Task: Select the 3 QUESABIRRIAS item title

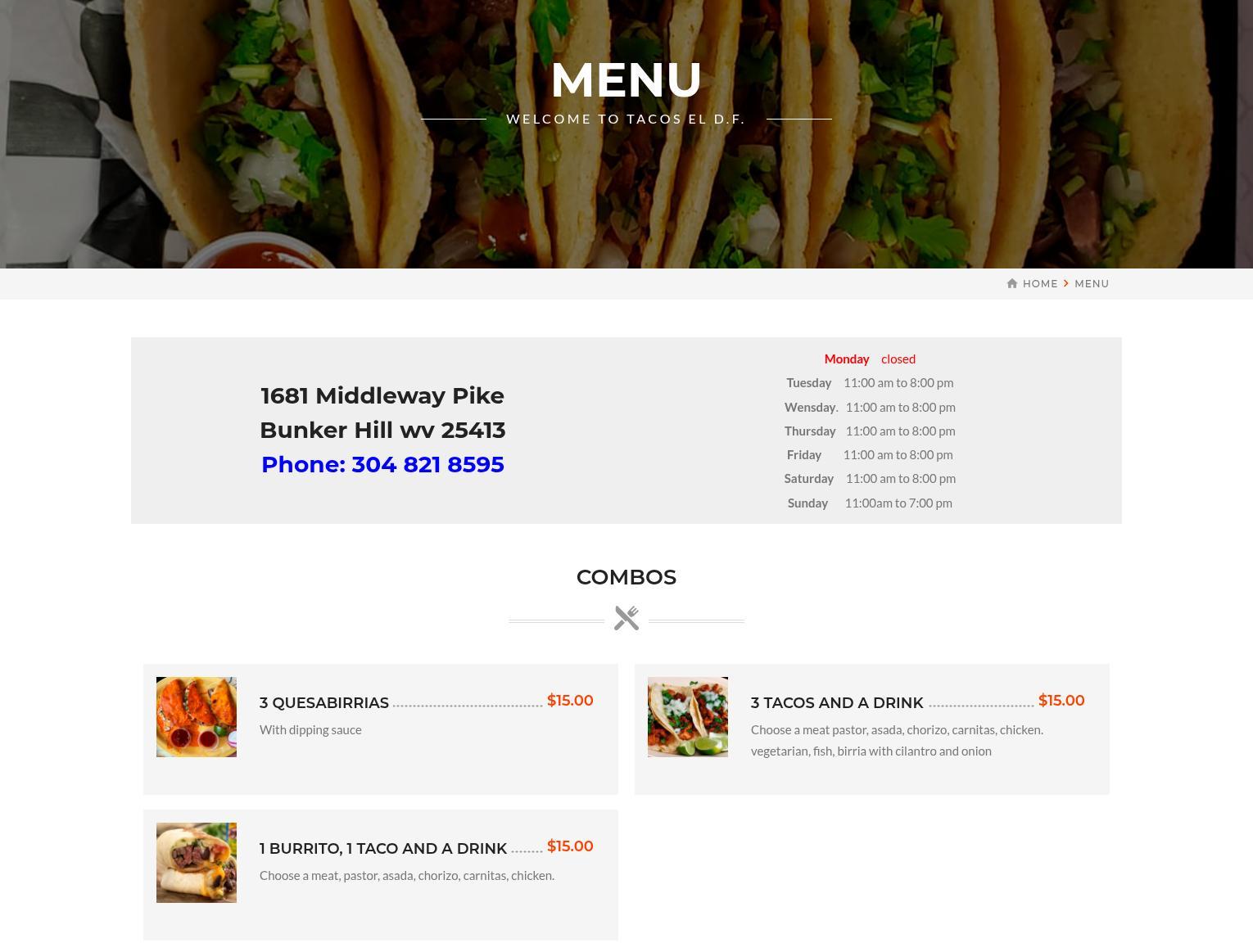Action: pyautogui.click(x=324, y=702)
